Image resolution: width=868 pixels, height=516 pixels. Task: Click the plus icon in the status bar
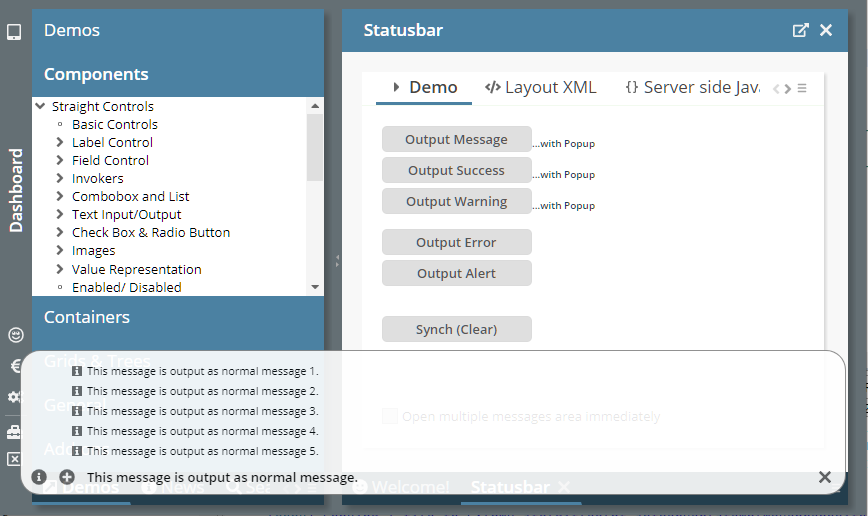point(67,477)
